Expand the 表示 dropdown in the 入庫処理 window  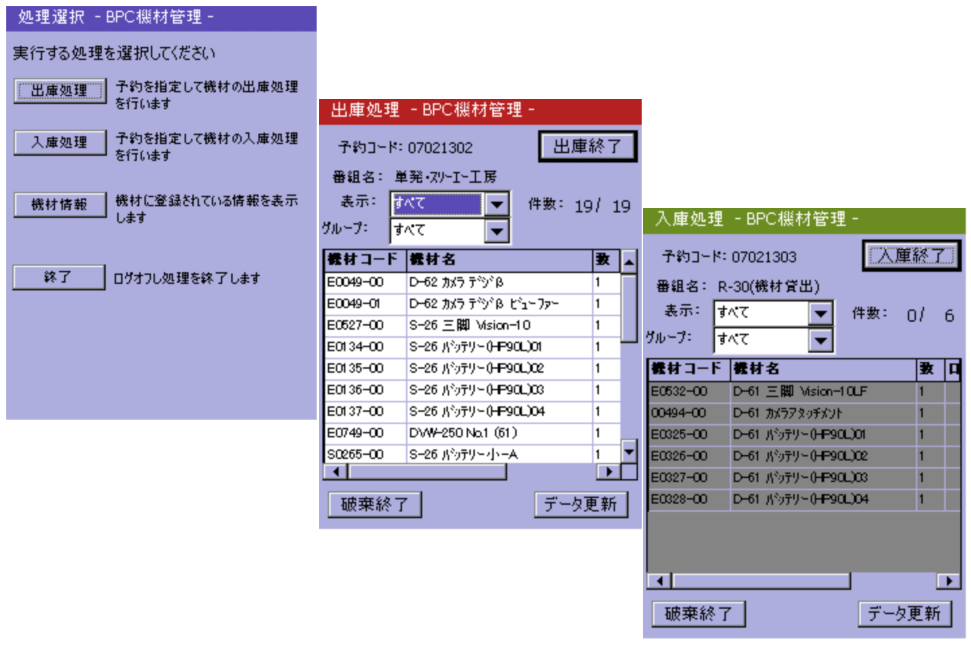click(x=820, y=313)
